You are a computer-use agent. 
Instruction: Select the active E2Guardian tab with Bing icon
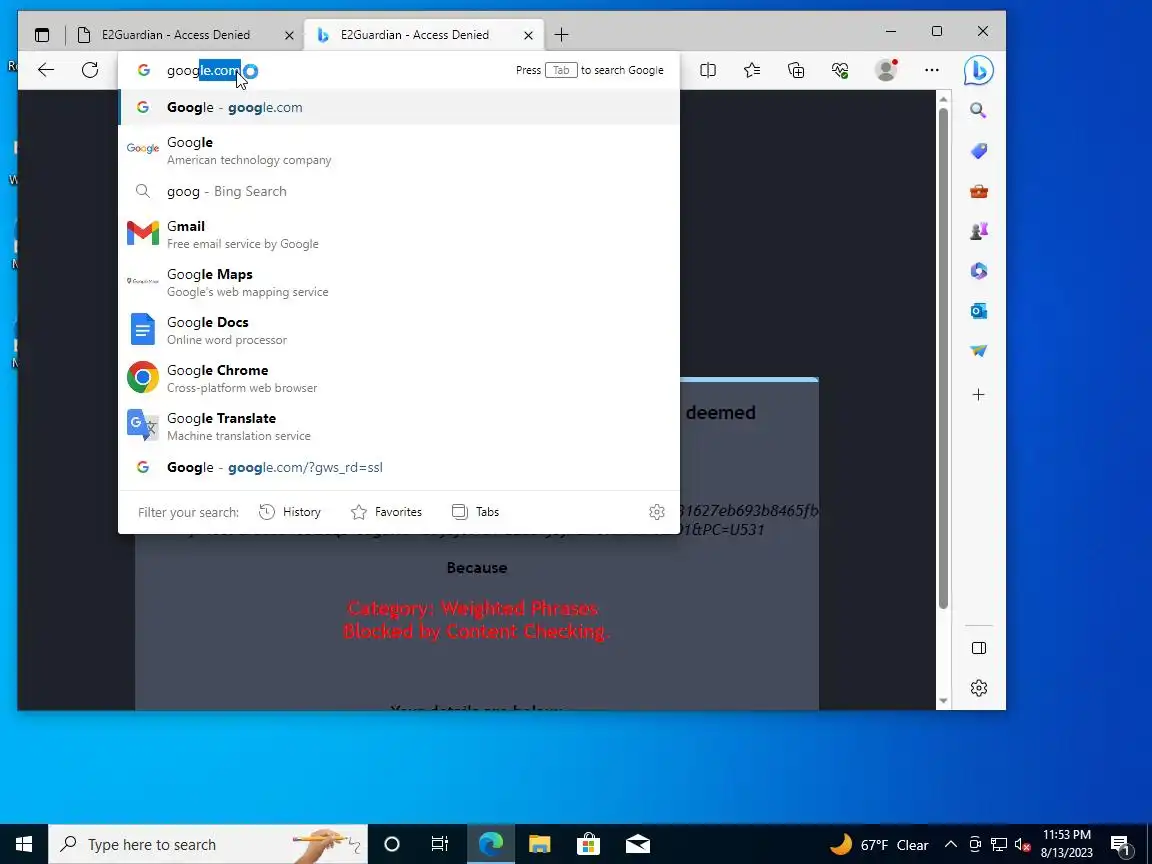click(x=425, y=35)
